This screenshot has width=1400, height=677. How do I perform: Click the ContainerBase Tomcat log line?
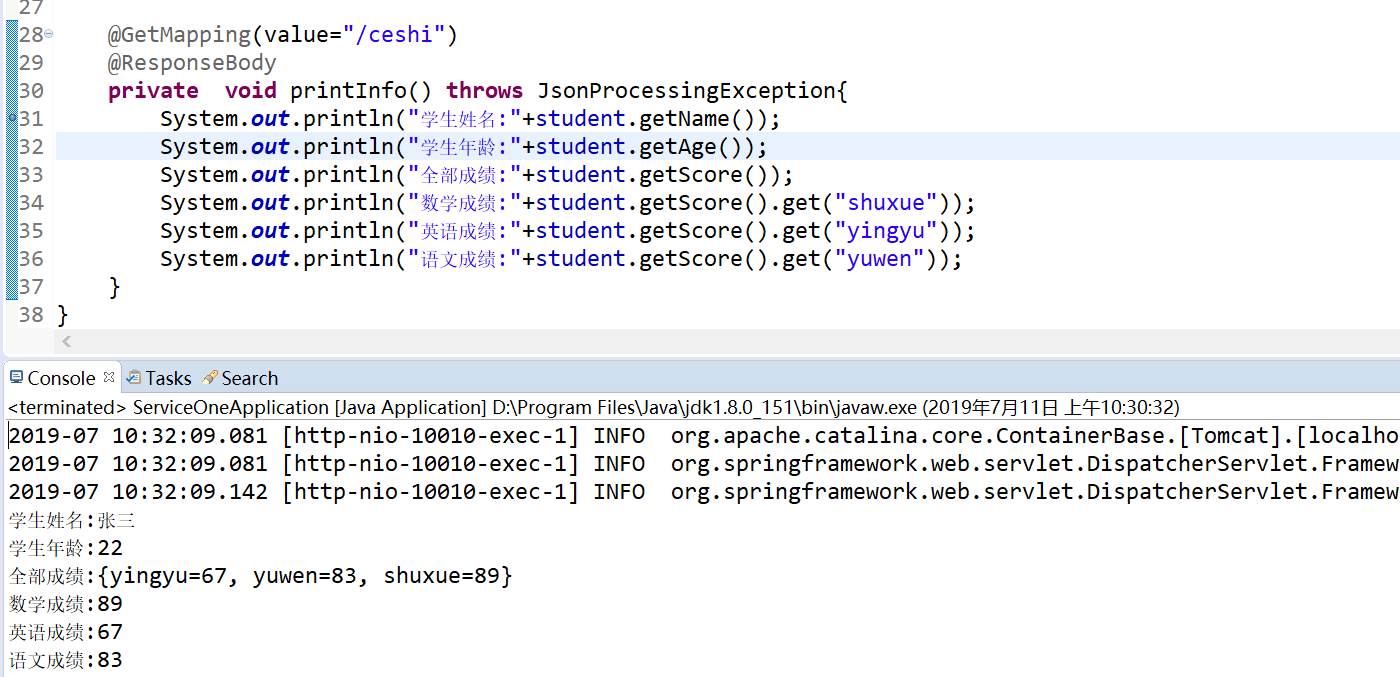pos(703,436)
